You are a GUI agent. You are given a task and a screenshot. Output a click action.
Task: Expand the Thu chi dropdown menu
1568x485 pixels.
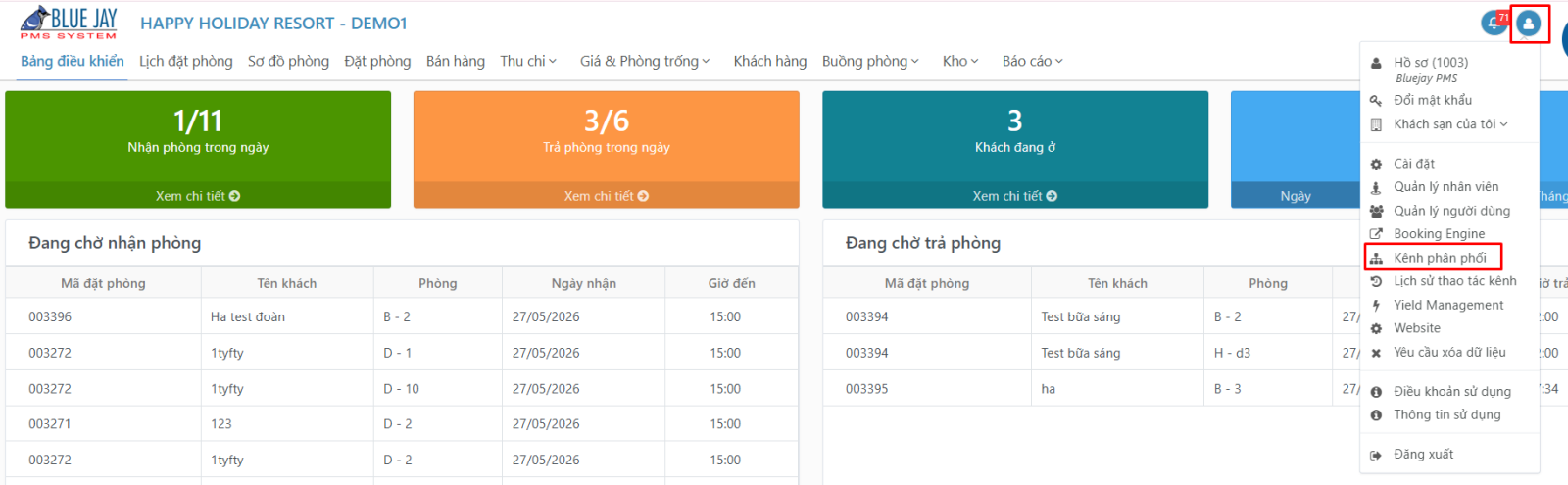(528, 61)
